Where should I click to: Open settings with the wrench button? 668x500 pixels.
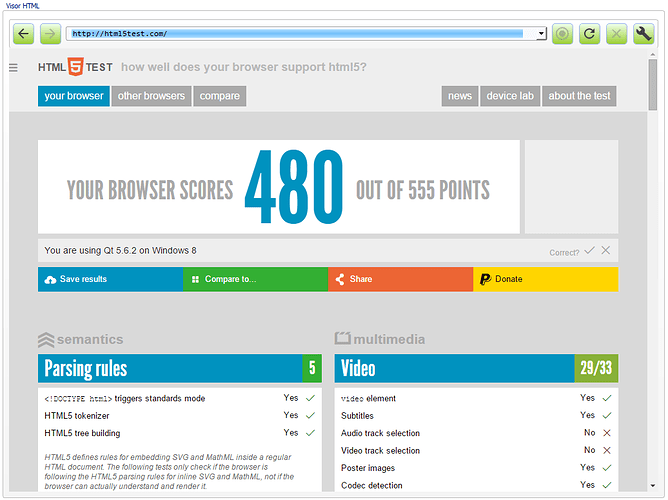(x=643, y=34)
